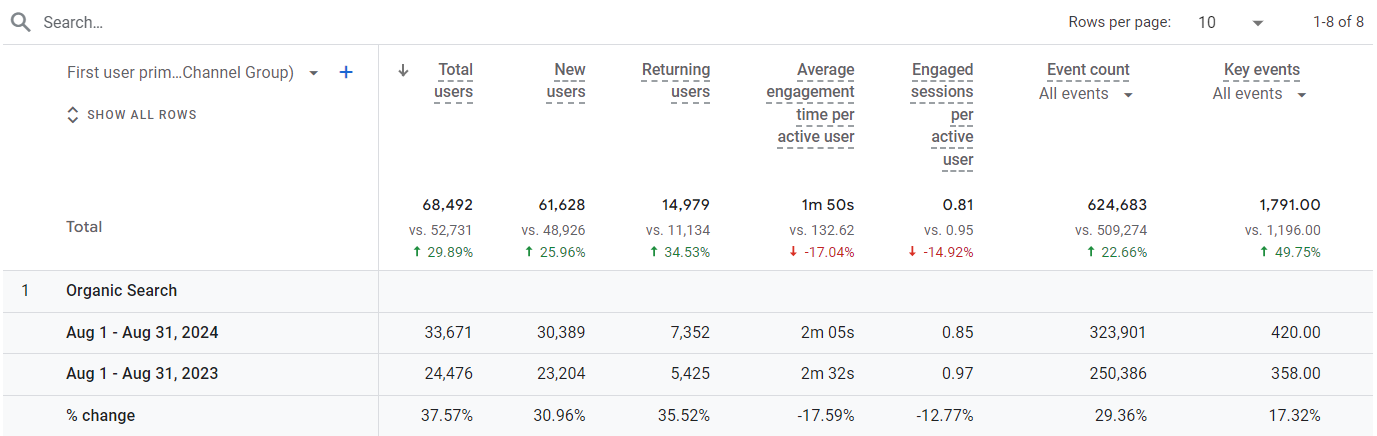1377x436 pixels.
Task: Expand the Event count All events dropdown
Action: (1128, 95)
